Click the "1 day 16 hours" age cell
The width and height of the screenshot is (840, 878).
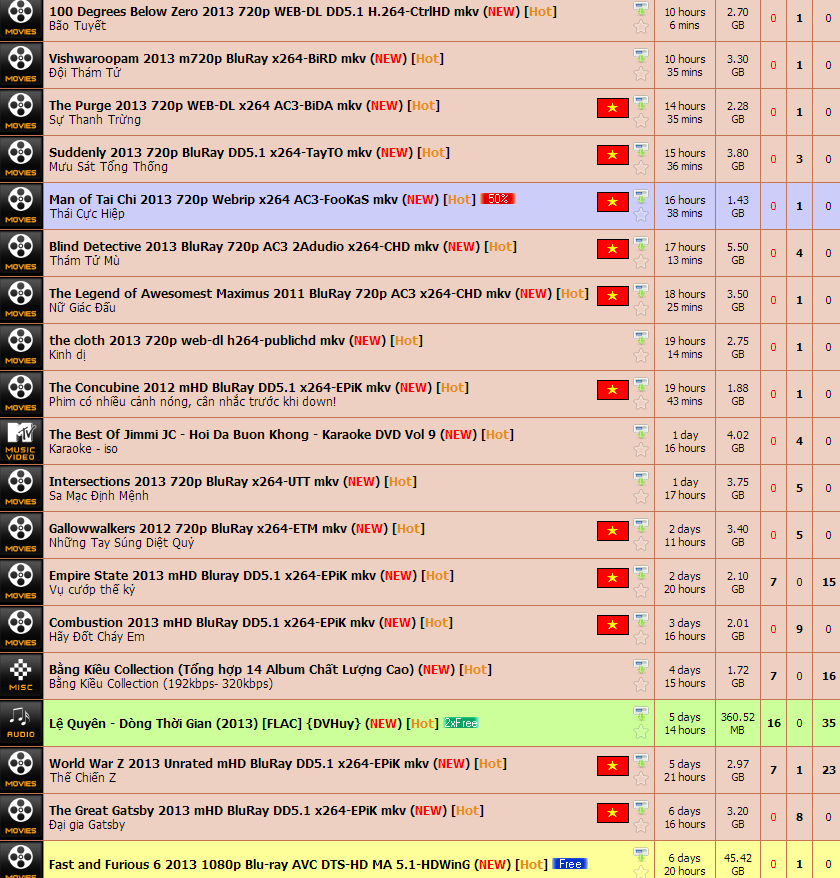pos(684,441)
